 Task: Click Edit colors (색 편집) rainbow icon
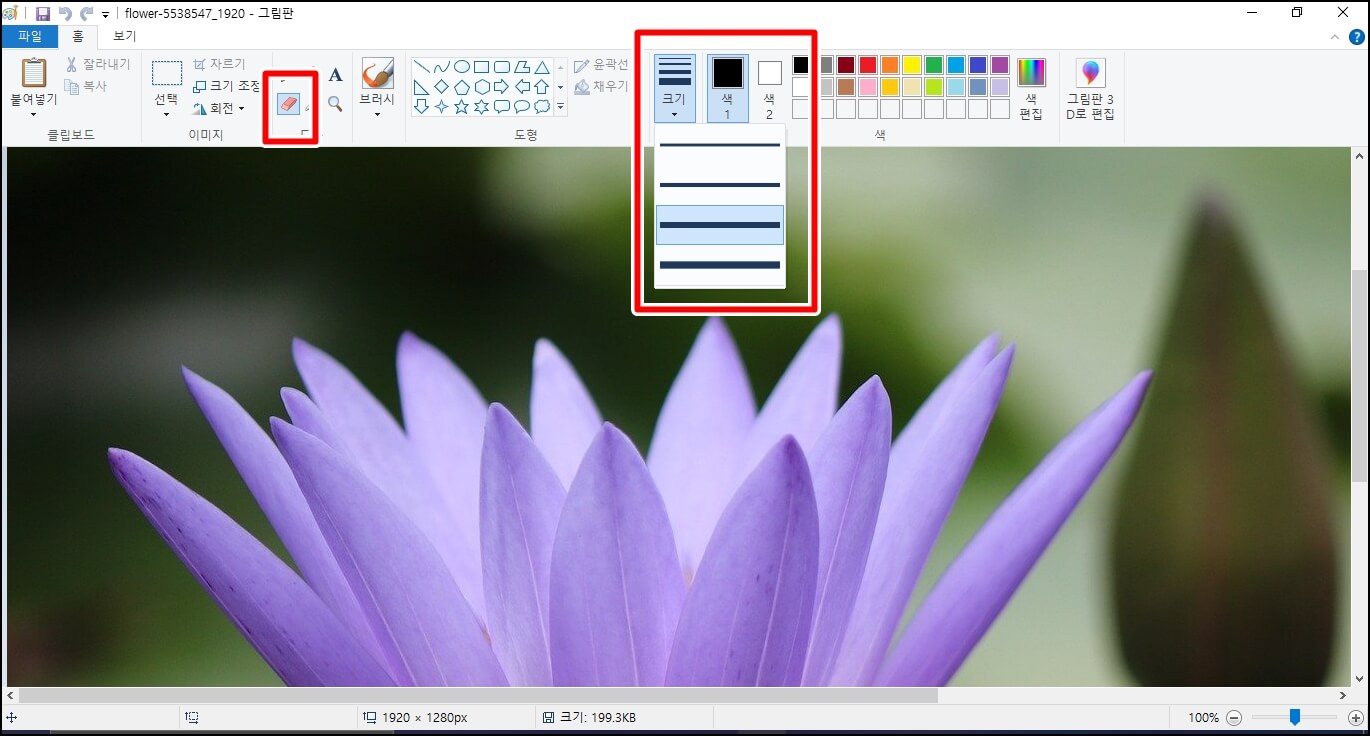(x=1031, y=73)
